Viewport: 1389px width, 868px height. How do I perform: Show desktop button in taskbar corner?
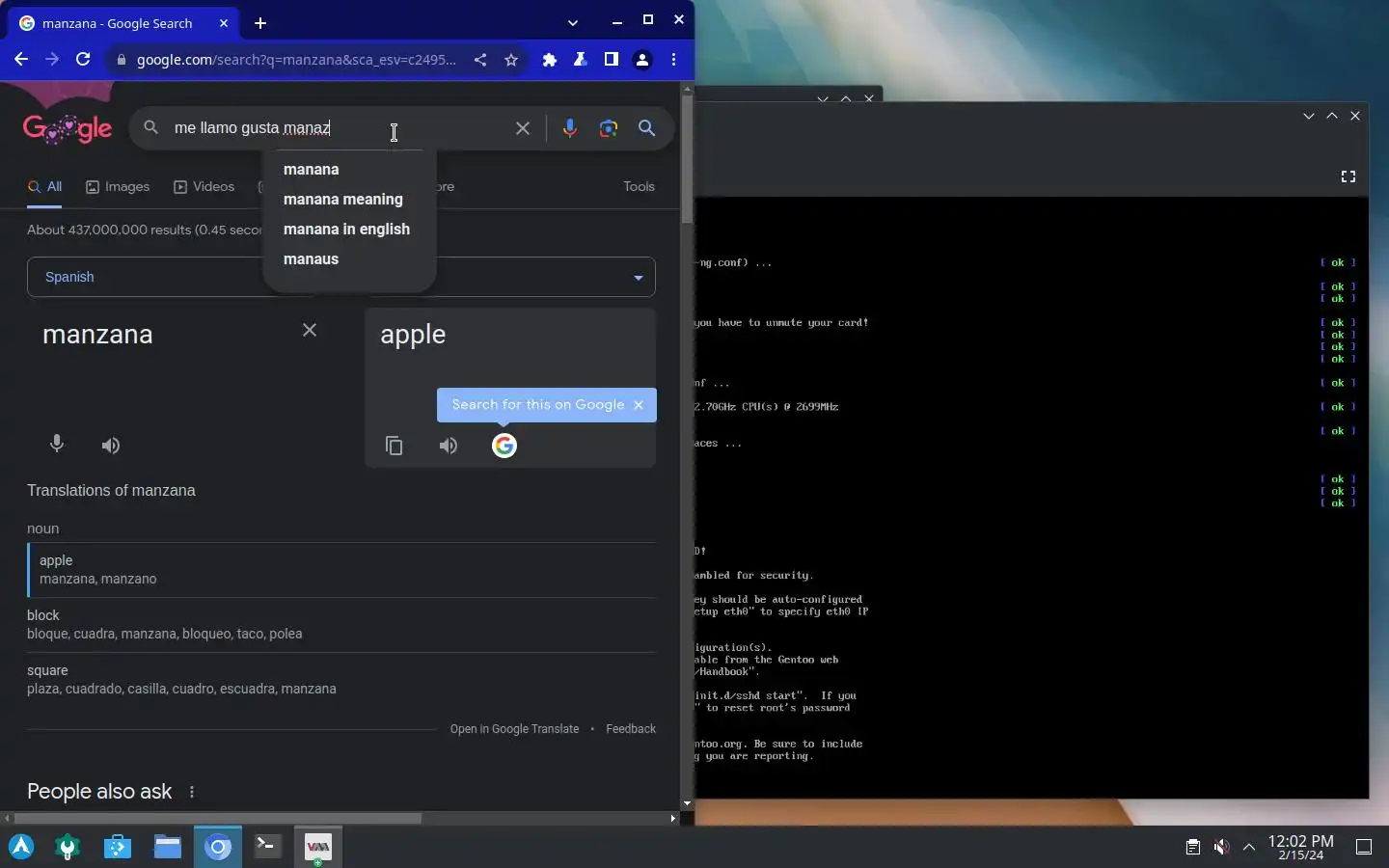coord(1364,847)
